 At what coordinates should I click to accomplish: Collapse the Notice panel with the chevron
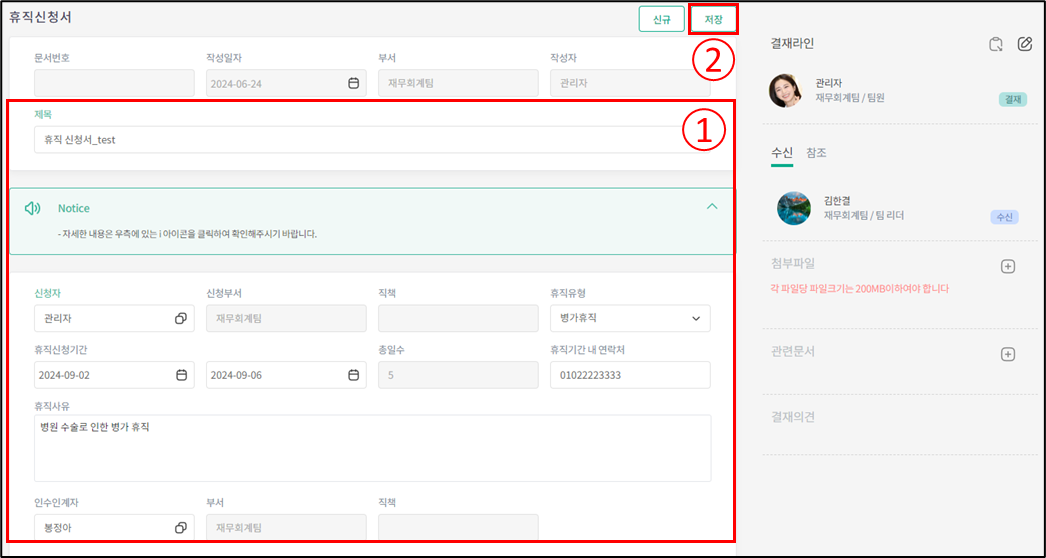pos(712,207)
